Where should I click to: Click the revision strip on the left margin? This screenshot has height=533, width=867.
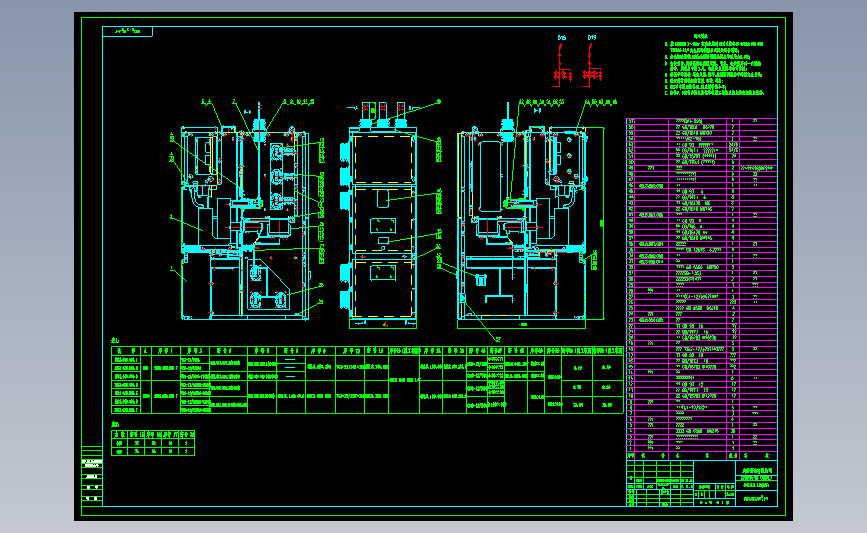(92, 476)
